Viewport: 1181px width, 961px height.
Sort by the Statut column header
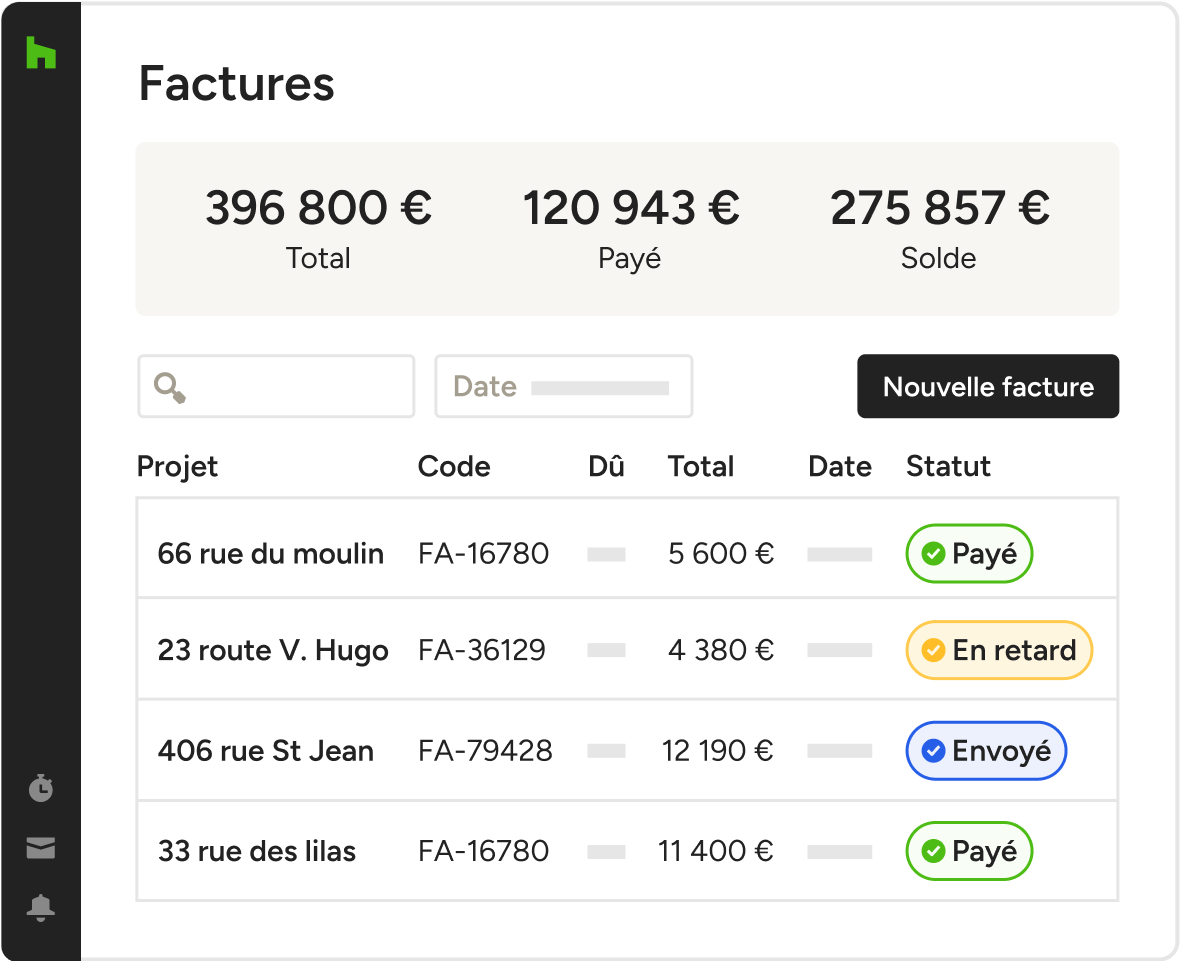tap(948, 466)
